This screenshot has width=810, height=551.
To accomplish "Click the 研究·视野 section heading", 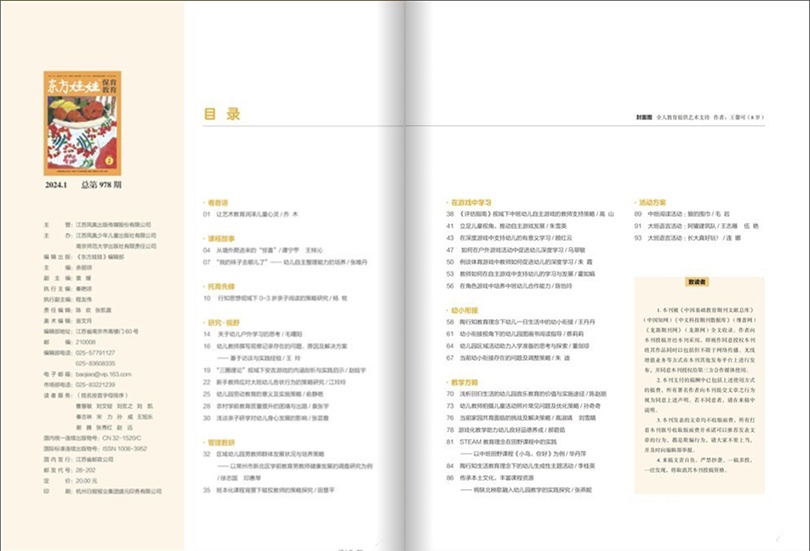I will click(x=224, y=322).
